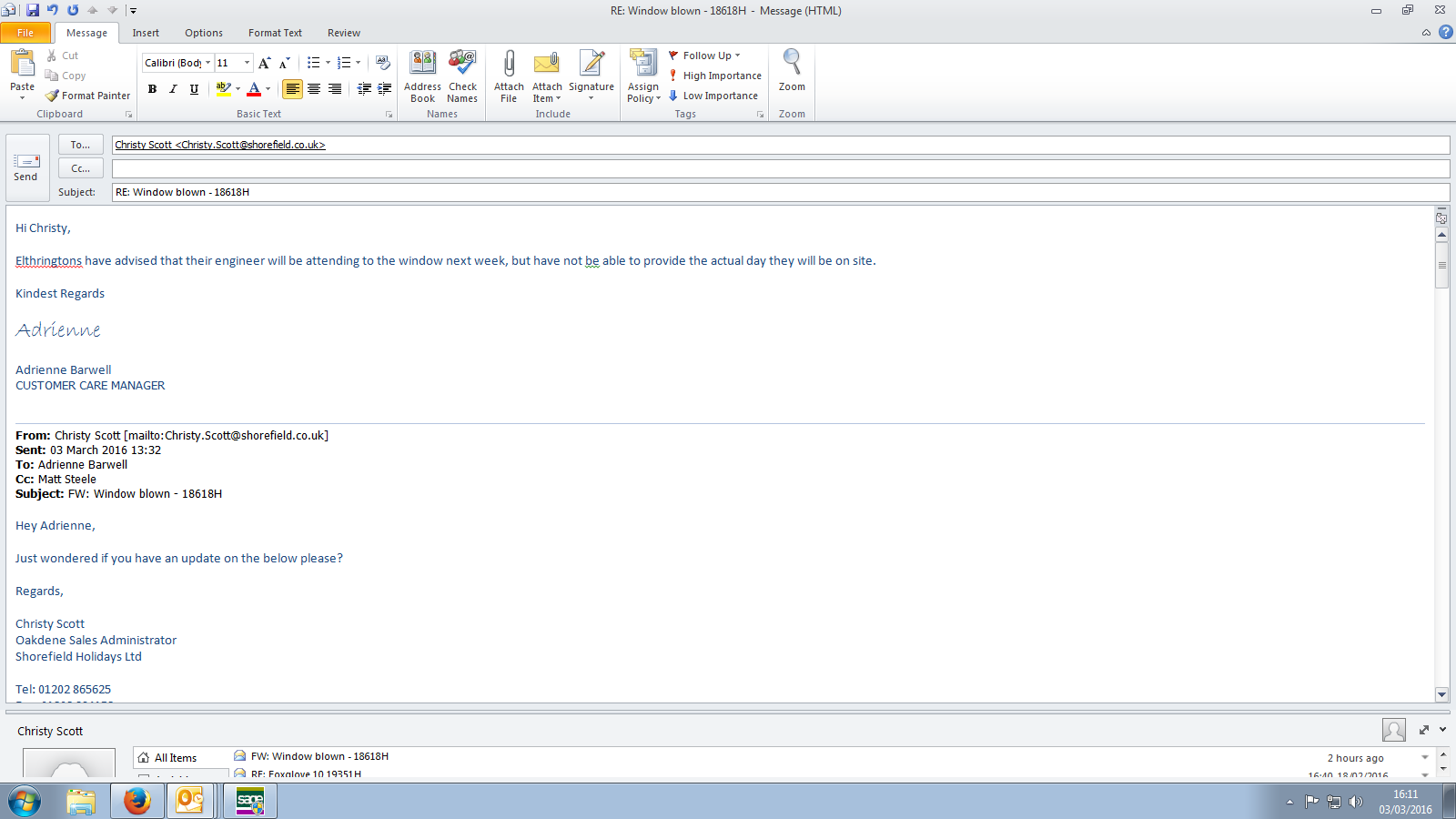Collapse the People Pane chevron
1456x819 pixels.
coord(1443,730)
